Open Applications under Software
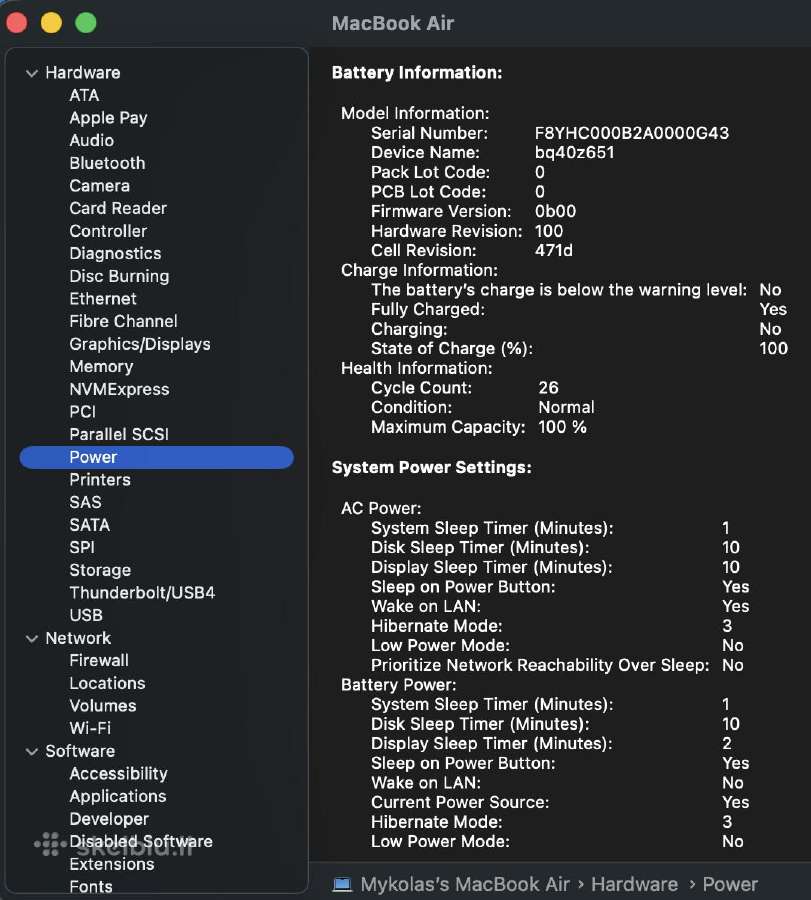This screenshot has width=811, height=900. (x=118, y=796)
